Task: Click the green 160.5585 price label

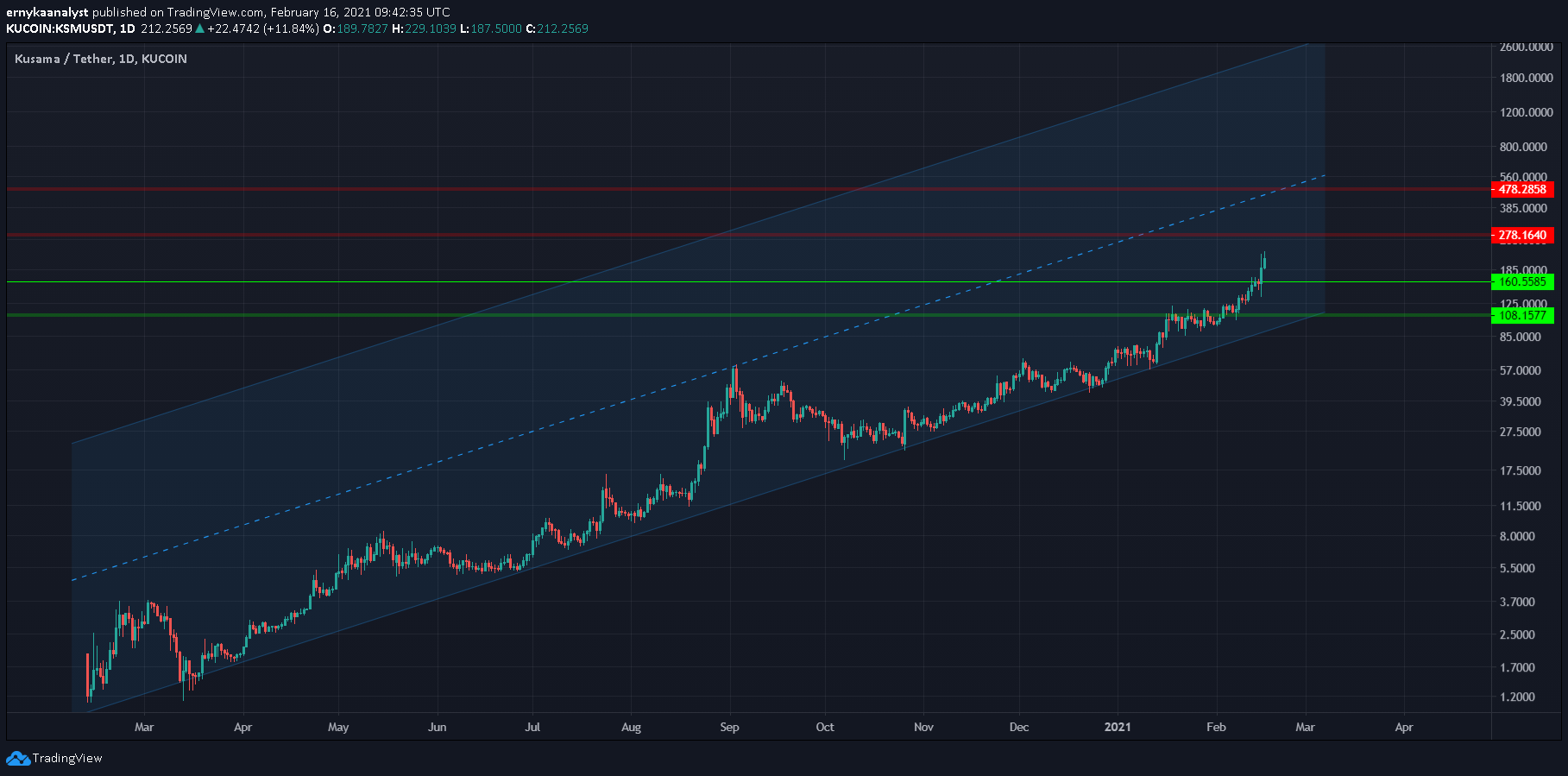Action: [1523, 281]
